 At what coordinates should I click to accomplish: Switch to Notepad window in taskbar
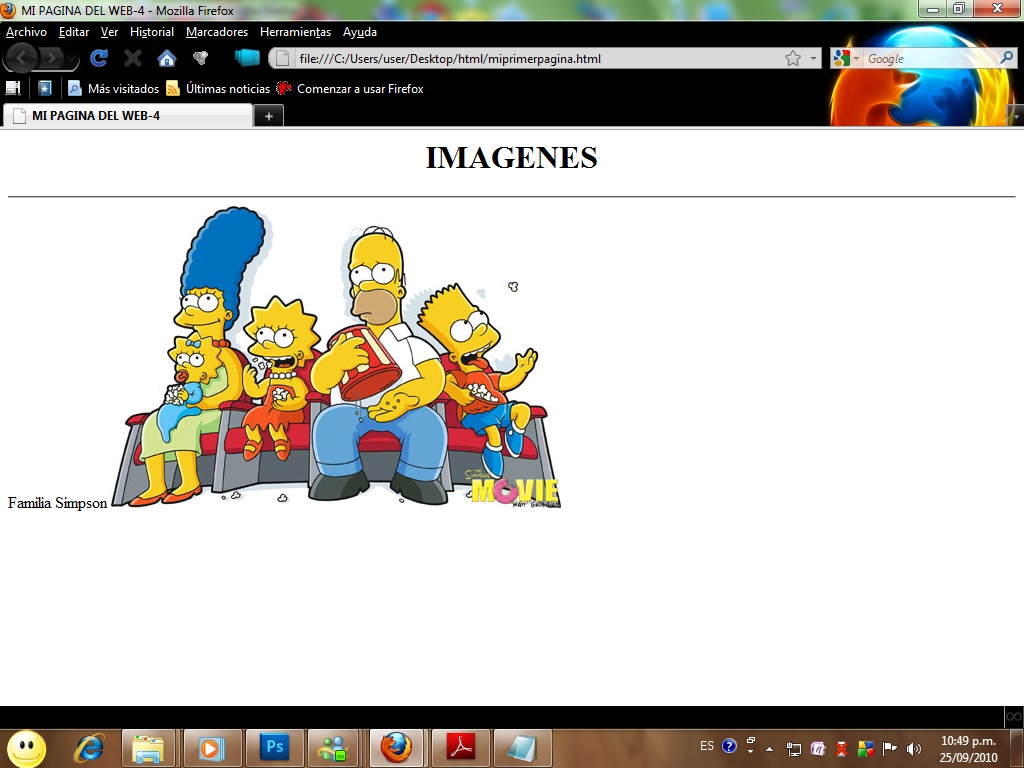point(523,748)
